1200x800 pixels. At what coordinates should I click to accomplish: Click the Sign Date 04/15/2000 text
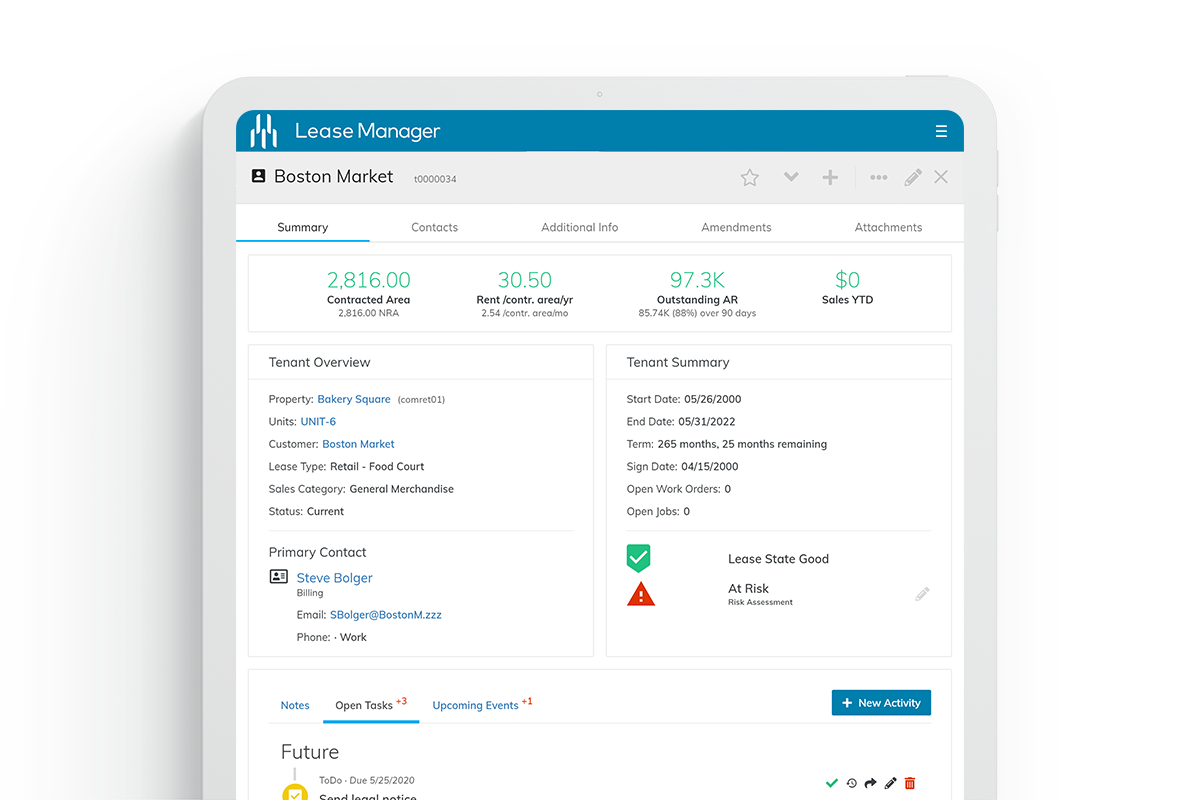pyautogui.click(x=683, y=467)
